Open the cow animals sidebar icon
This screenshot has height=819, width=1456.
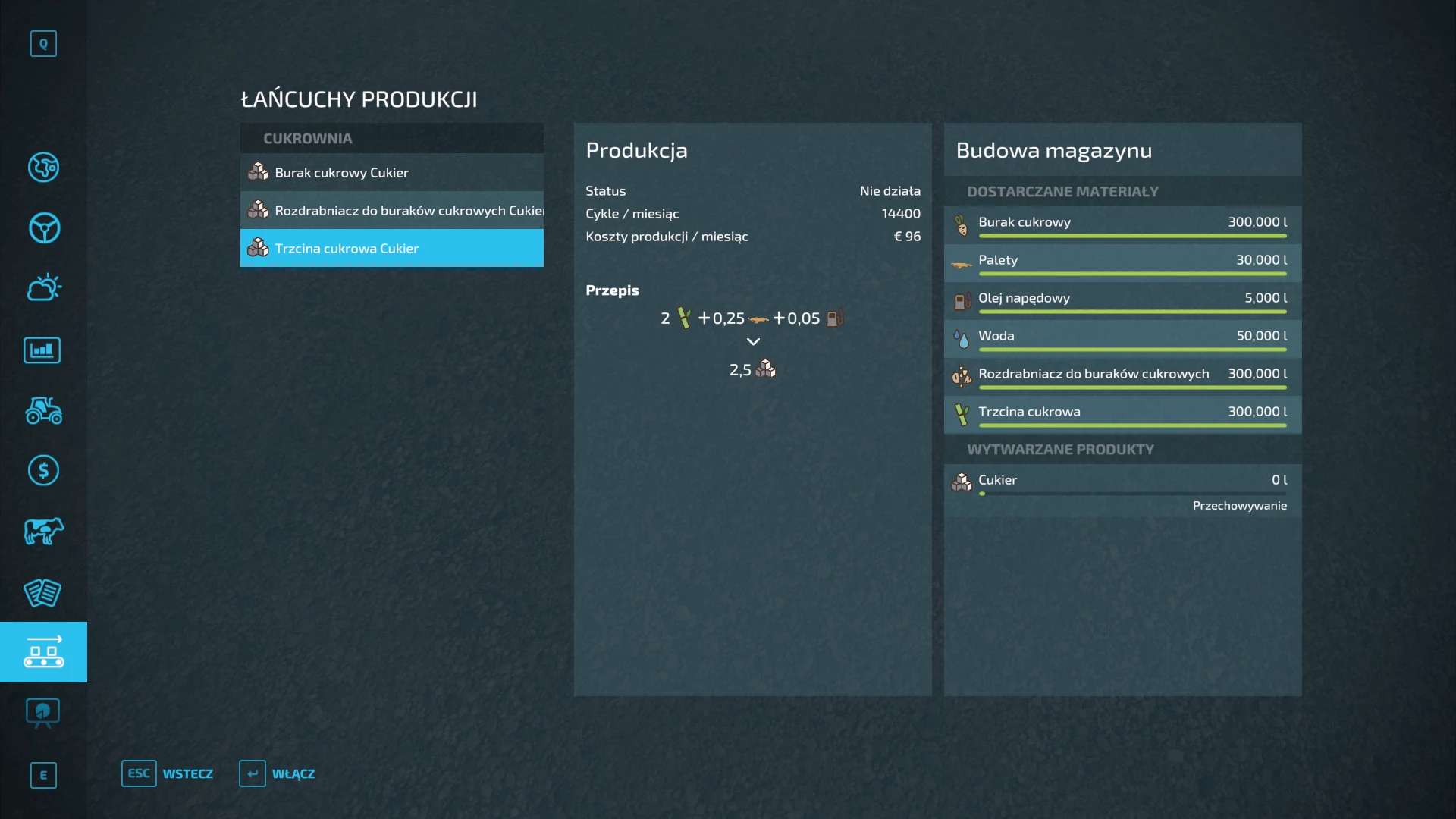pos(43,531)
